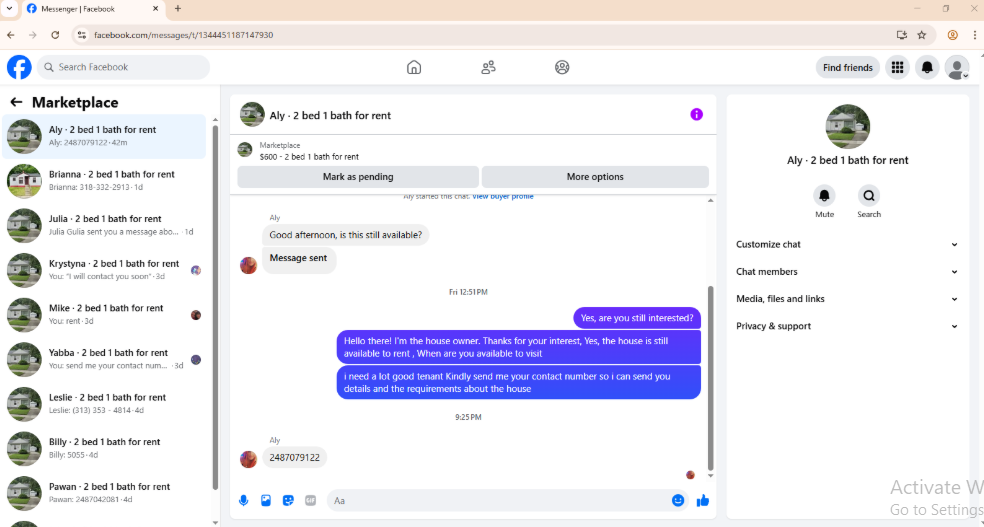
Task: Open the Chrome tab search dropdown
Action: [x=9, y=9]
